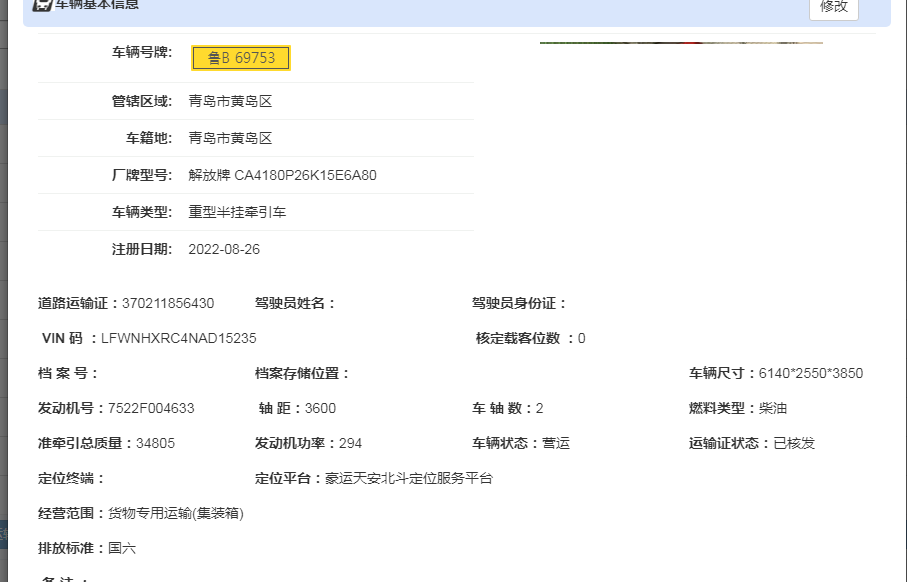Select the vehicle type 重型半挂牵引车

tap(237, 212)
